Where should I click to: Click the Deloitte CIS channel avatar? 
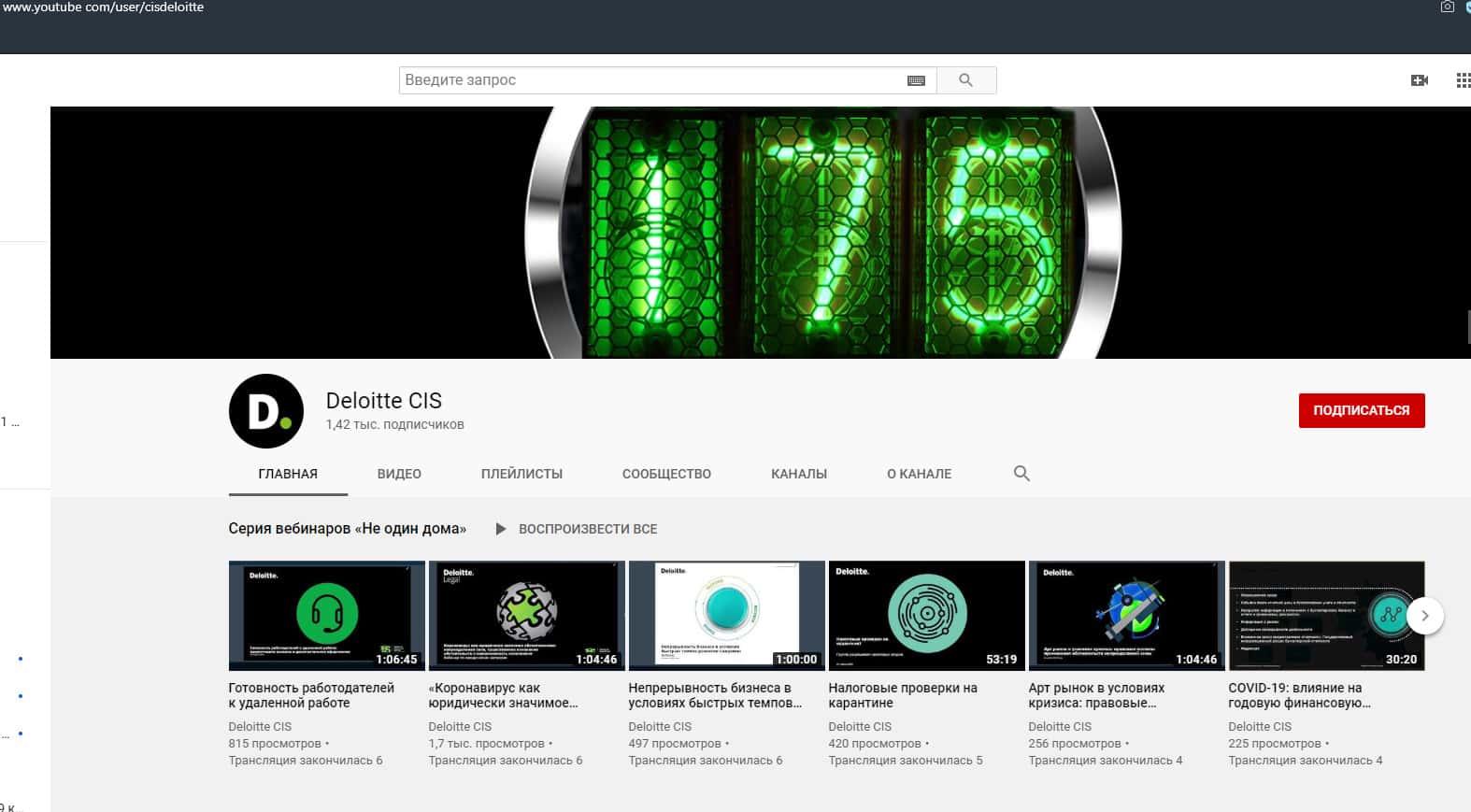coord(266,411)
